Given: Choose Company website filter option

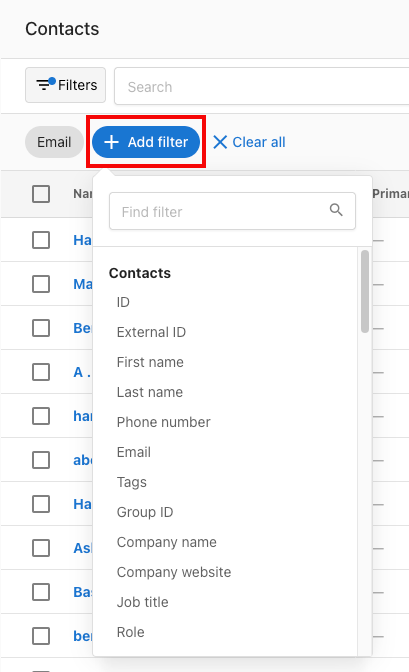Looking at the screenshot, I should click(174, 572).
